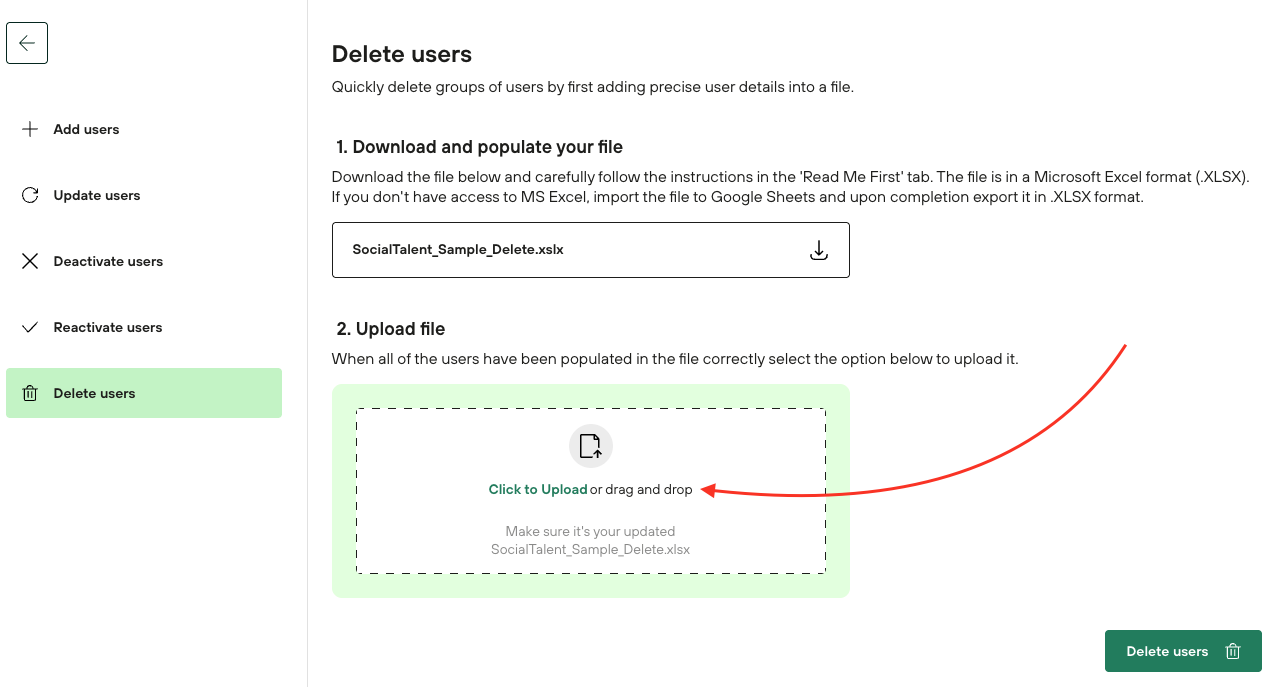
Task: Click the refresh icon beside Update users
Action: (x=30, y=195)
